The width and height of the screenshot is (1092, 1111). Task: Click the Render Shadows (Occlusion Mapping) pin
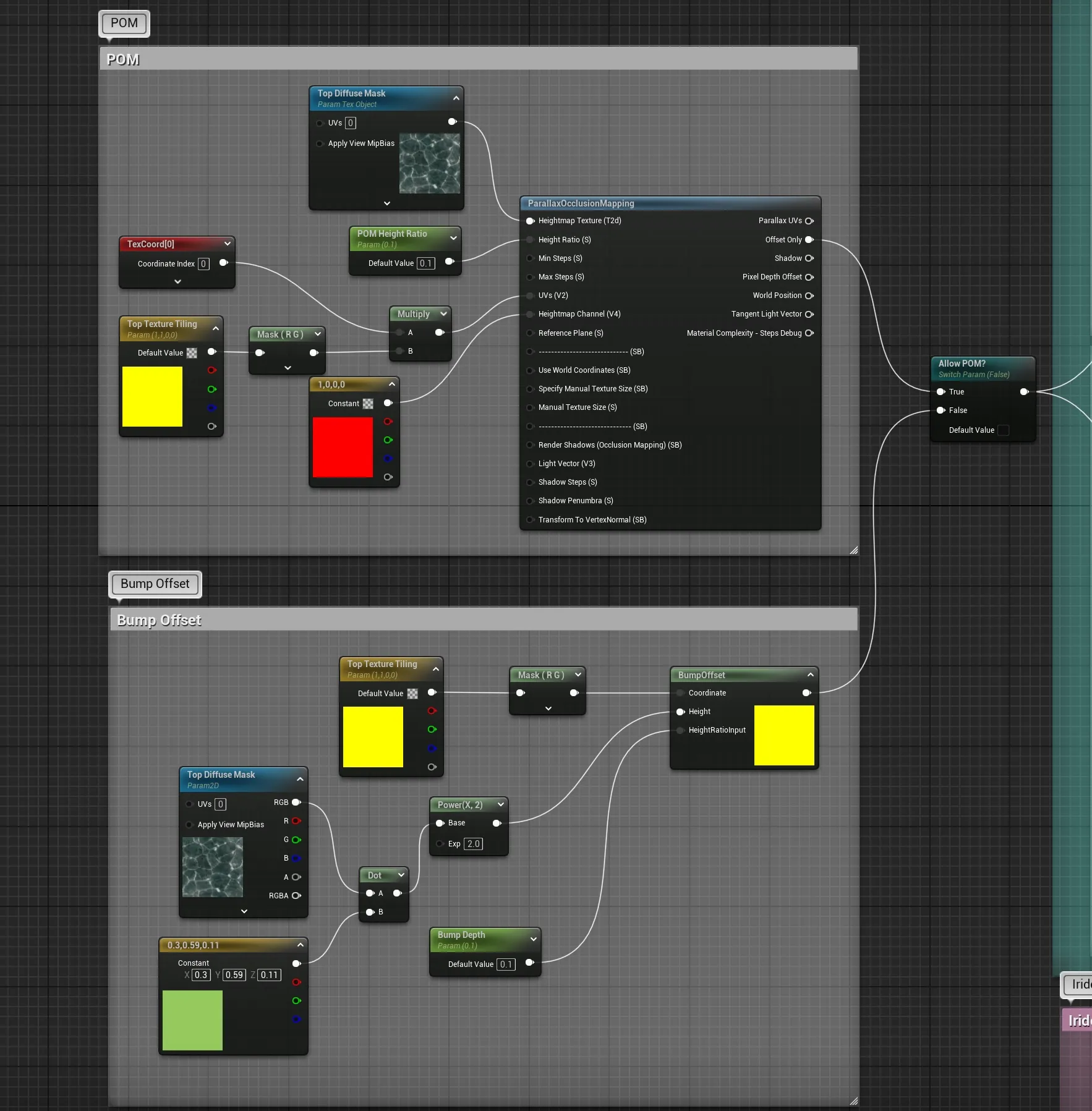(x=530, y=445)
